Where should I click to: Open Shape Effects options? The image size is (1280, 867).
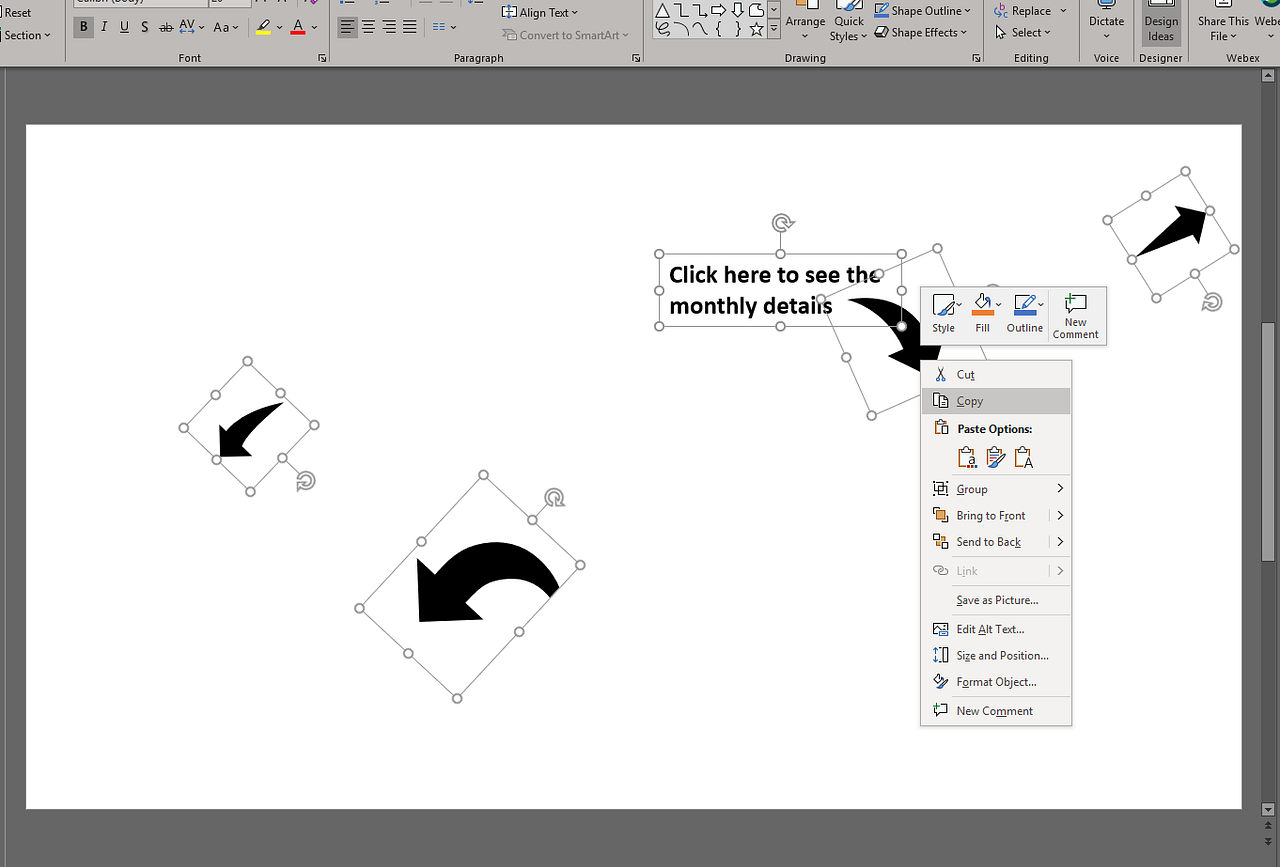point(918,32)
